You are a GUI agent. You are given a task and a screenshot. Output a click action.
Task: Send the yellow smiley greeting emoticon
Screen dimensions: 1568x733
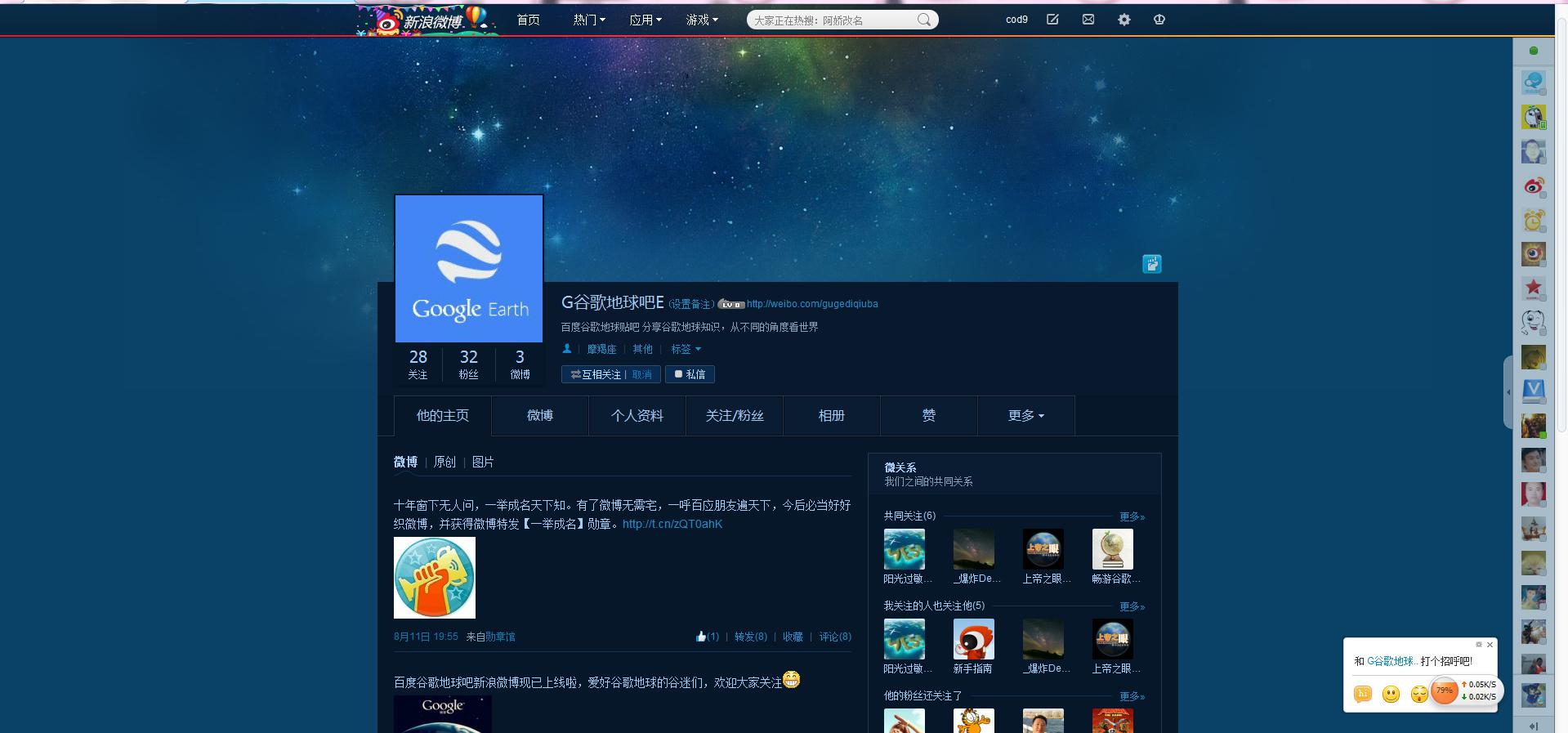pos(1391,694)
